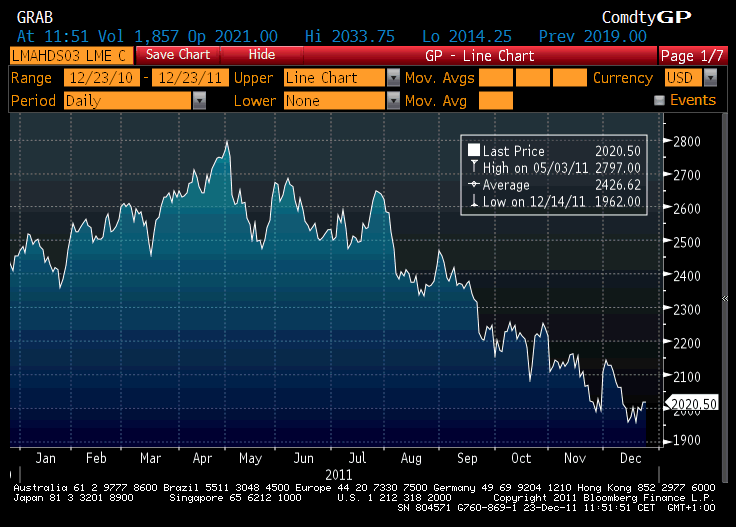
Task: Click the Range start date field
Action: point(101,78)
